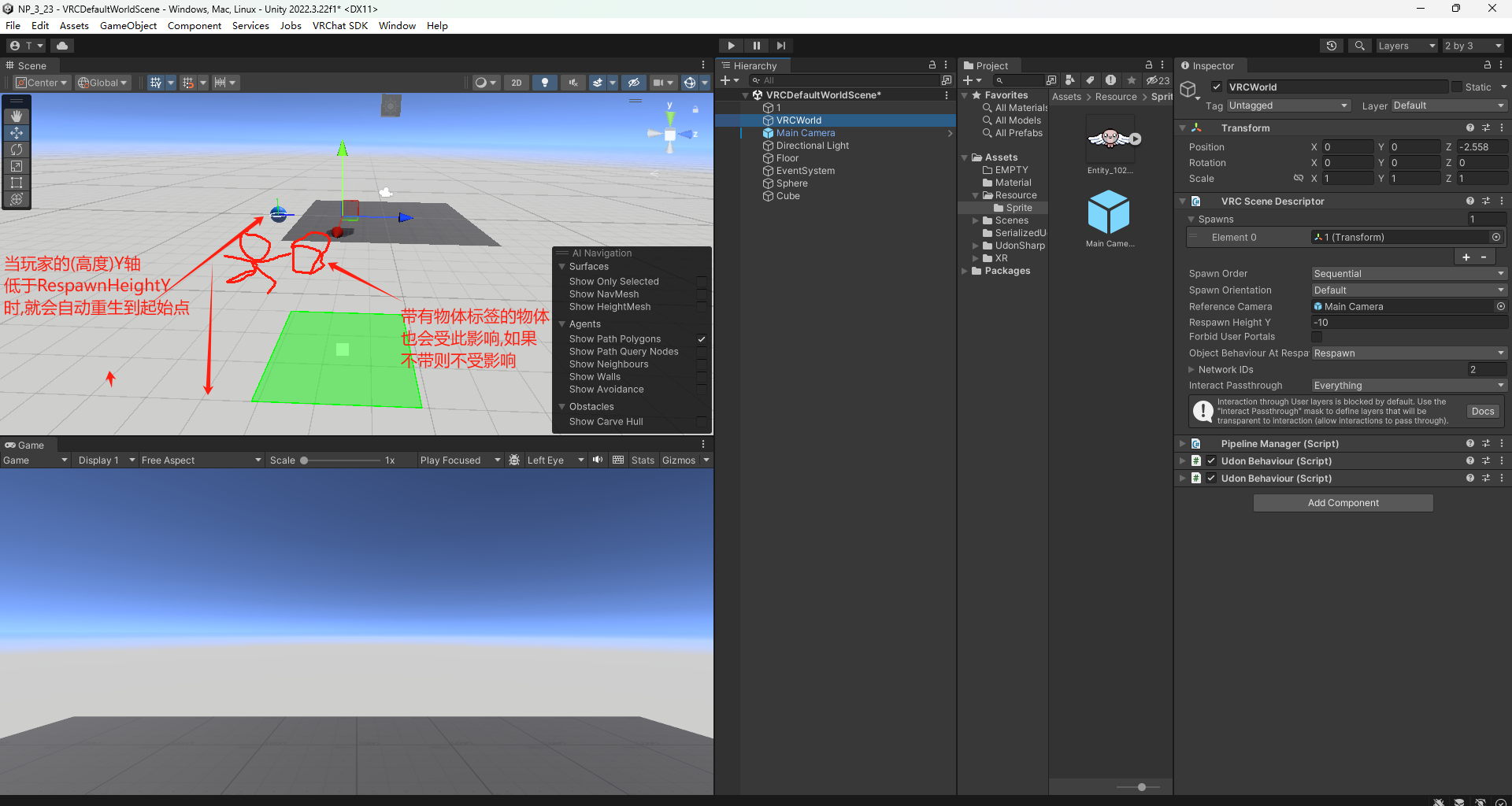Select the Scale tool
Screen dimensions: 1512x806
point(17,166)
